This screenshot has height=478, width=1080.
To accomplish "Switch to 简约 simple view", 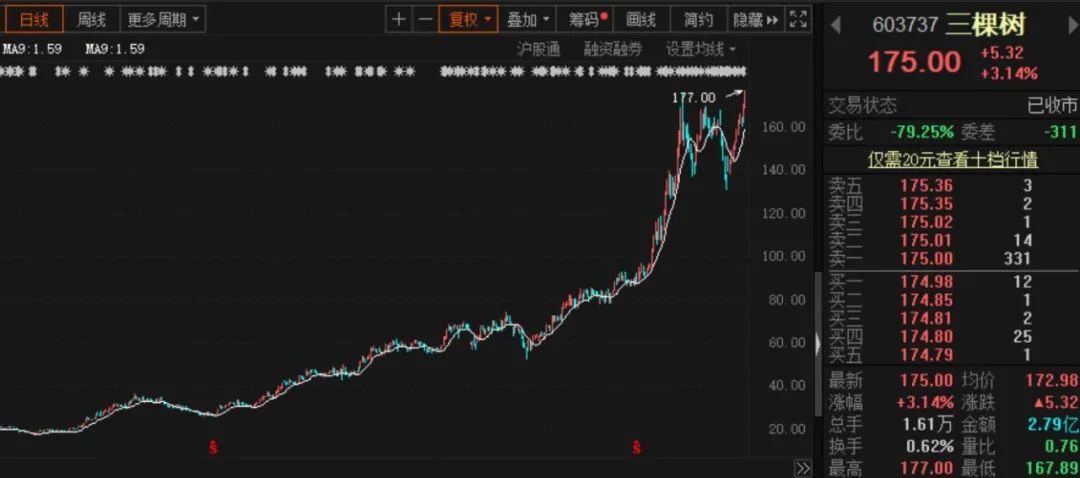I will (698, 20).
